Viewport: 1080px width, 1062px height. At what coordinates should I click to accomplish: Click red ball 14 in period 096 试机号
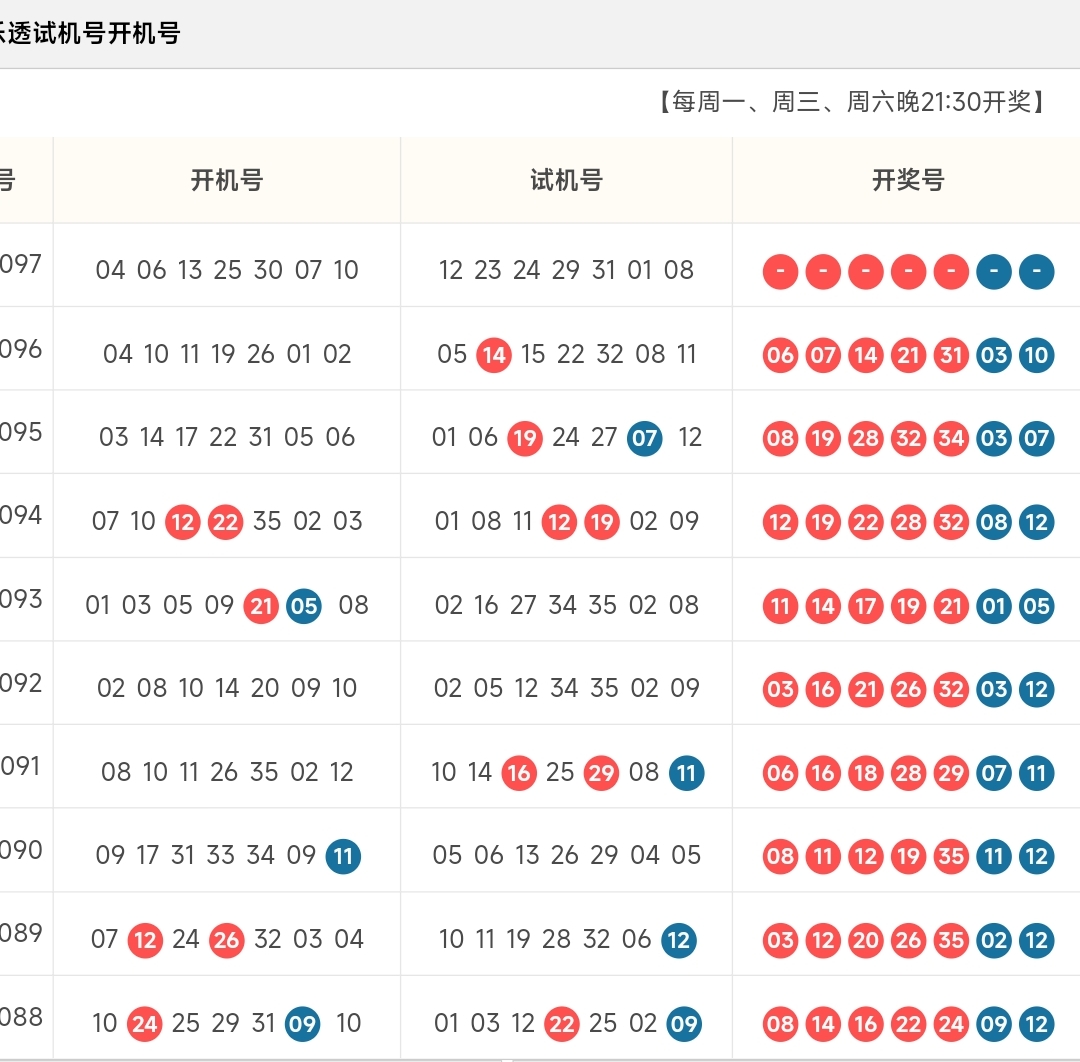(x=494, y=355)
